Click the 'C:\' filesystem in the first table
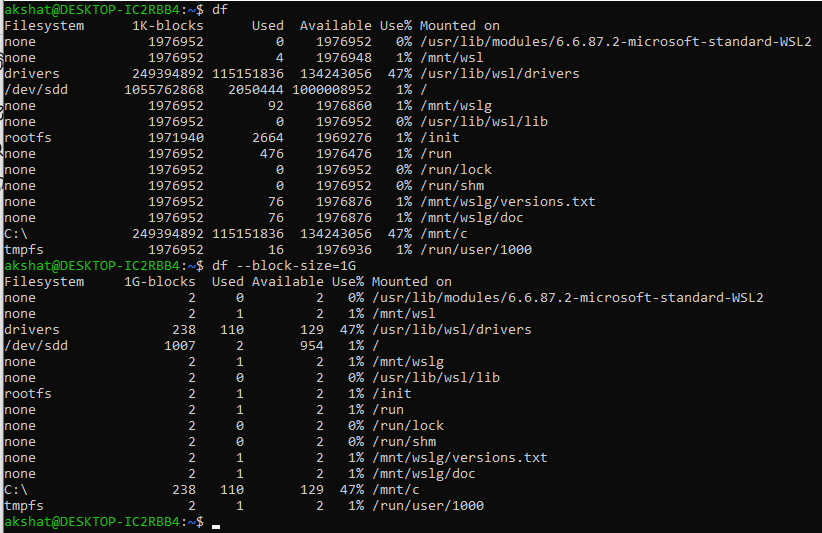The height and width of the screenshot is (533, 822). pyautogui.click(x=16, y=234)
